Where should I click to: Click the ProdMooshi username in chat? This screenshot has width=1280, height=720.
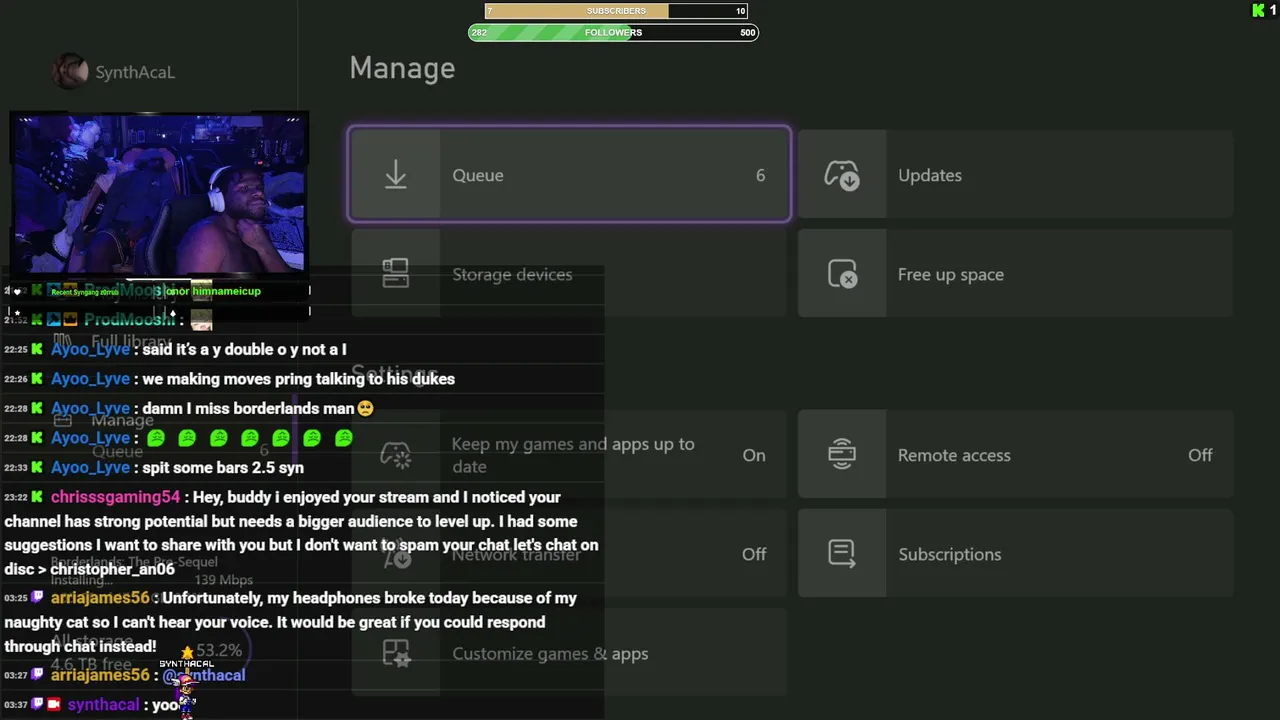(130, 320)
